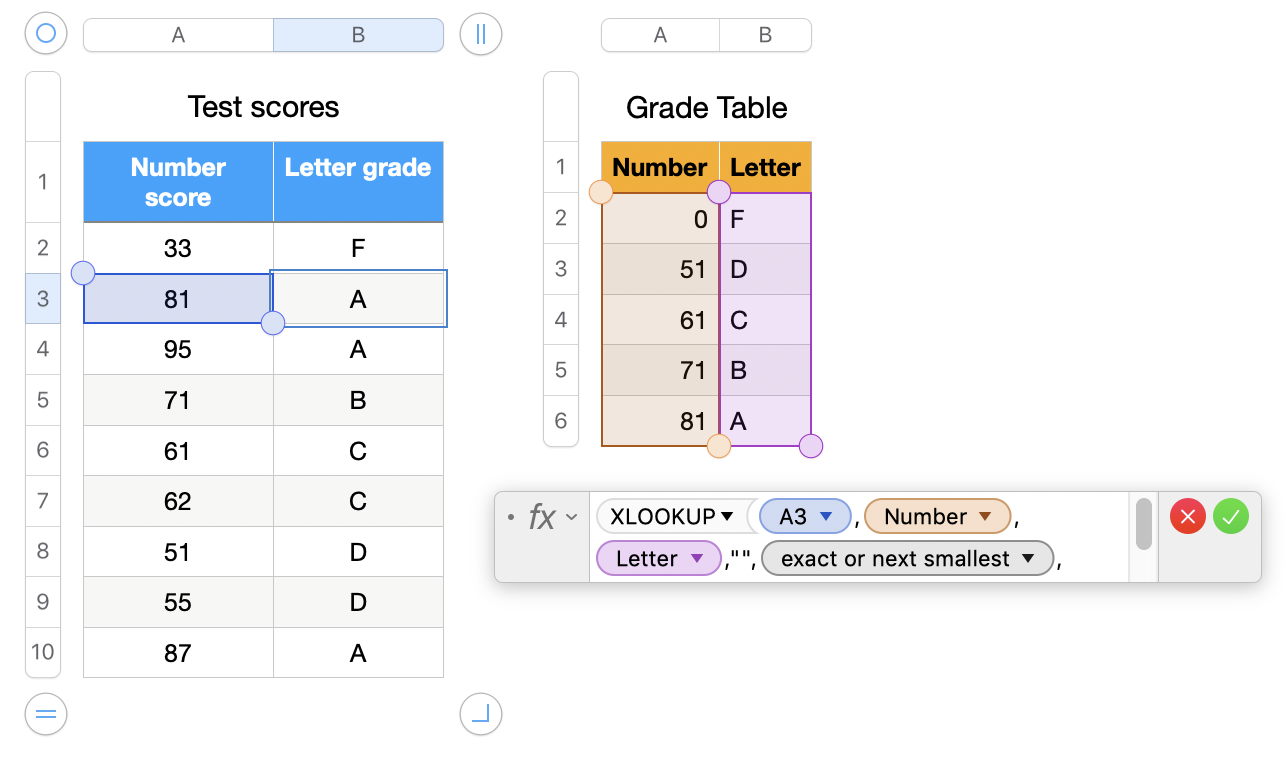The height and width of the screenshot is (768, 1284).
Task: Open the XLOOKUP function dropdown arrow
Action: pyautogui.click(x=727, y=517)
